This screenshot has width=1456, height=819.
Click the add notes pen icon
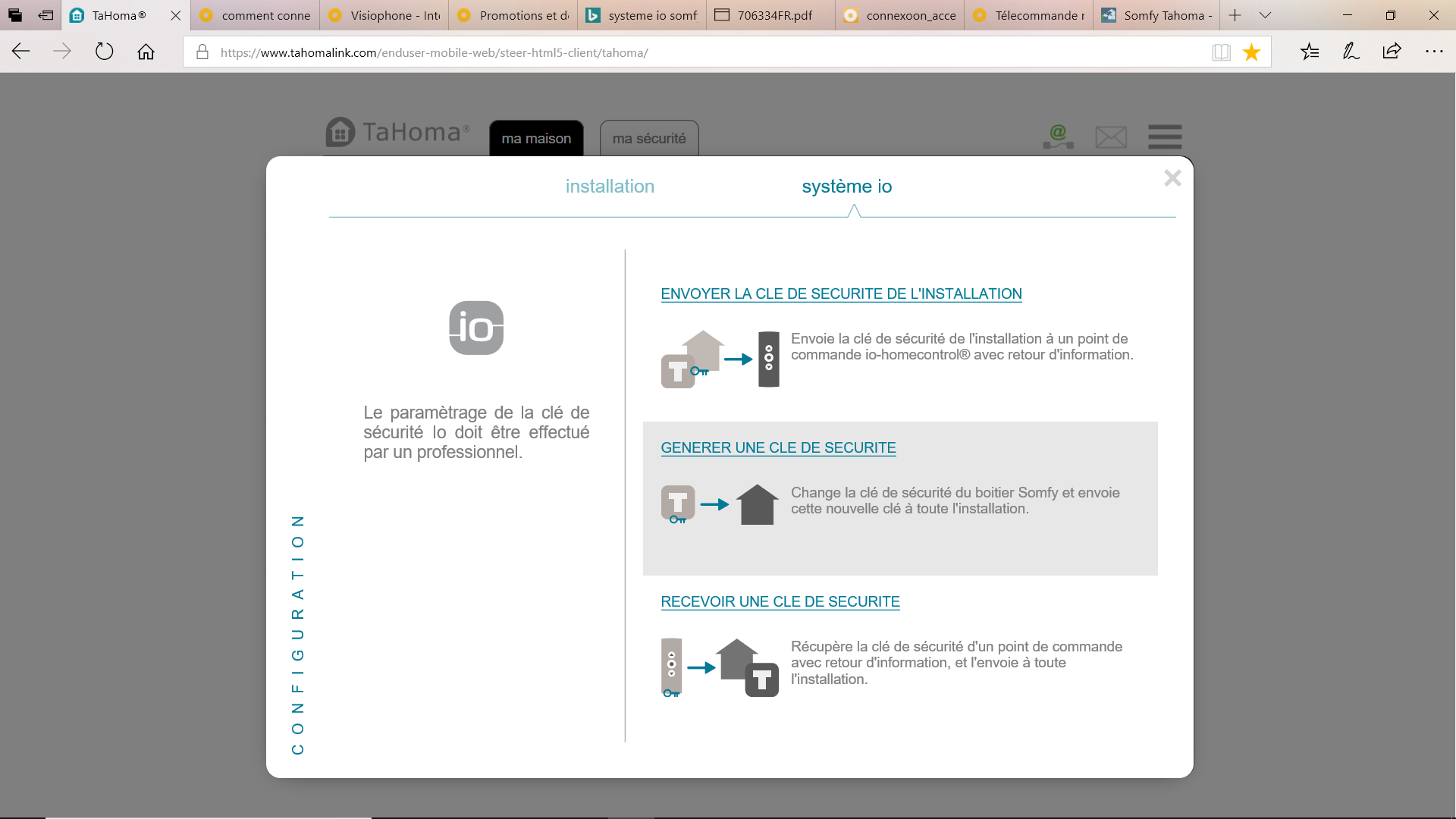click(1351, 52)
